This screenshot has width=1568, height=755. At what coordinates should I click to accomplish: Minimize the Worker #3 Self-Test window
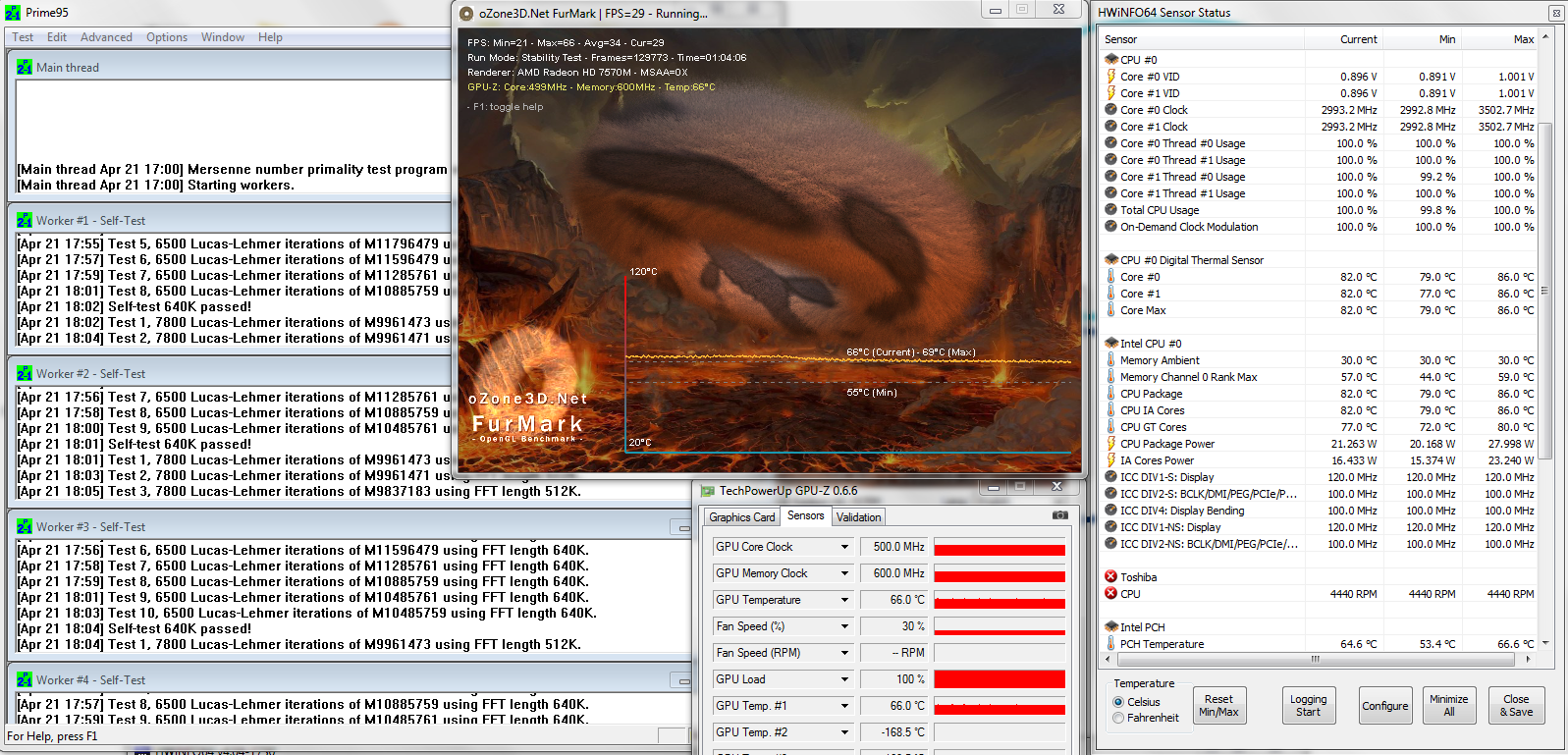coord(681,527)
